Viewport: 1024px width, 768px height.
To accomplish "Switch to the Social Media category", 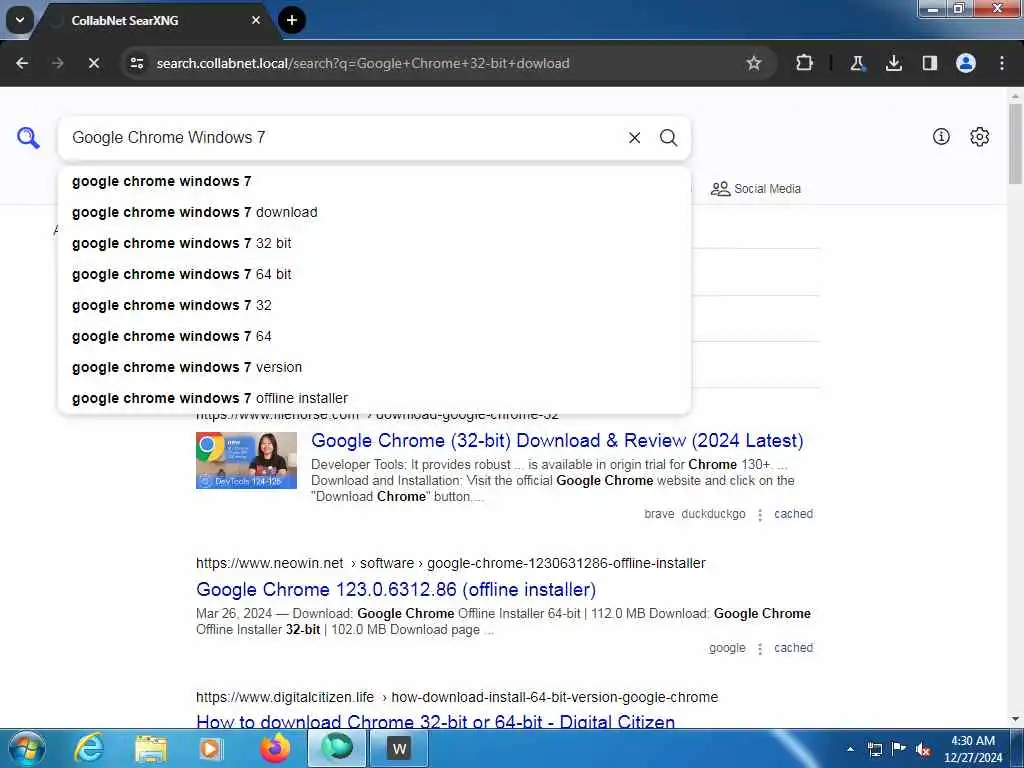I will click(756, 189).
